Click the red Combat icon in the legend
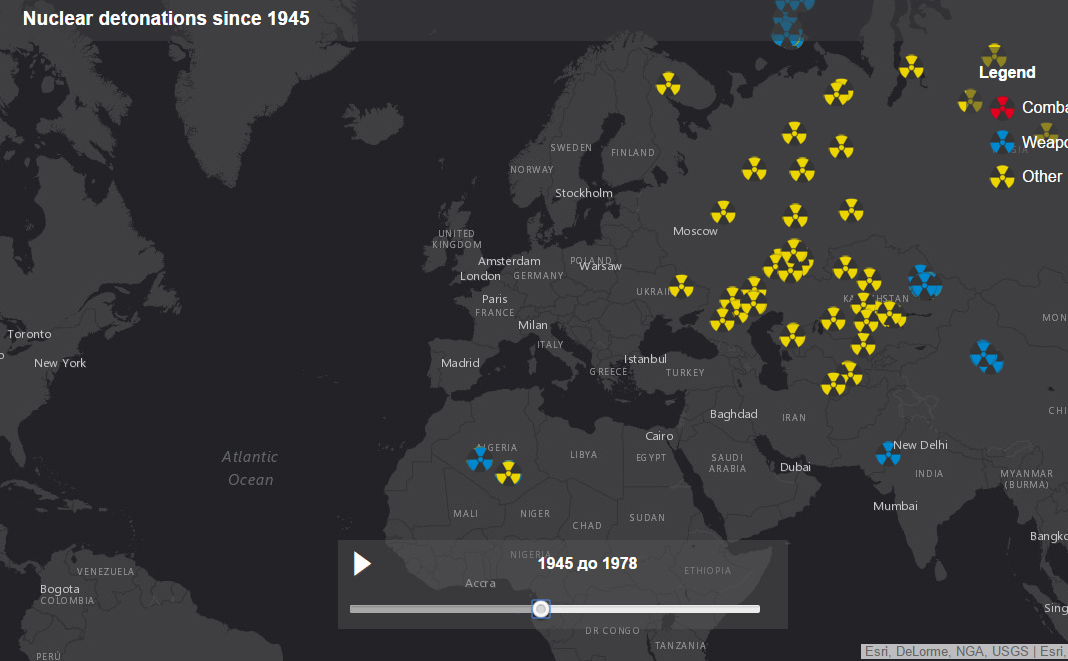1068x661 pixels. pyautogui.click(x=1002, y=108)
